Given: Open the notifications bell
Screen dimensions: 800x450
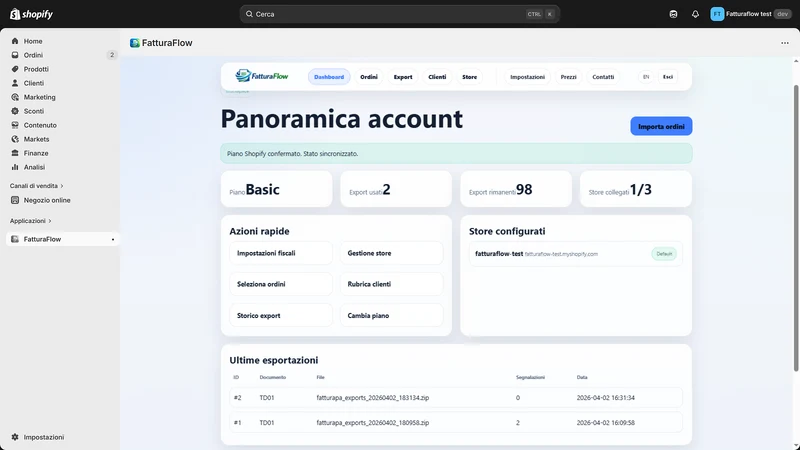Looking at the screenshot, I should tap(695, 14).
